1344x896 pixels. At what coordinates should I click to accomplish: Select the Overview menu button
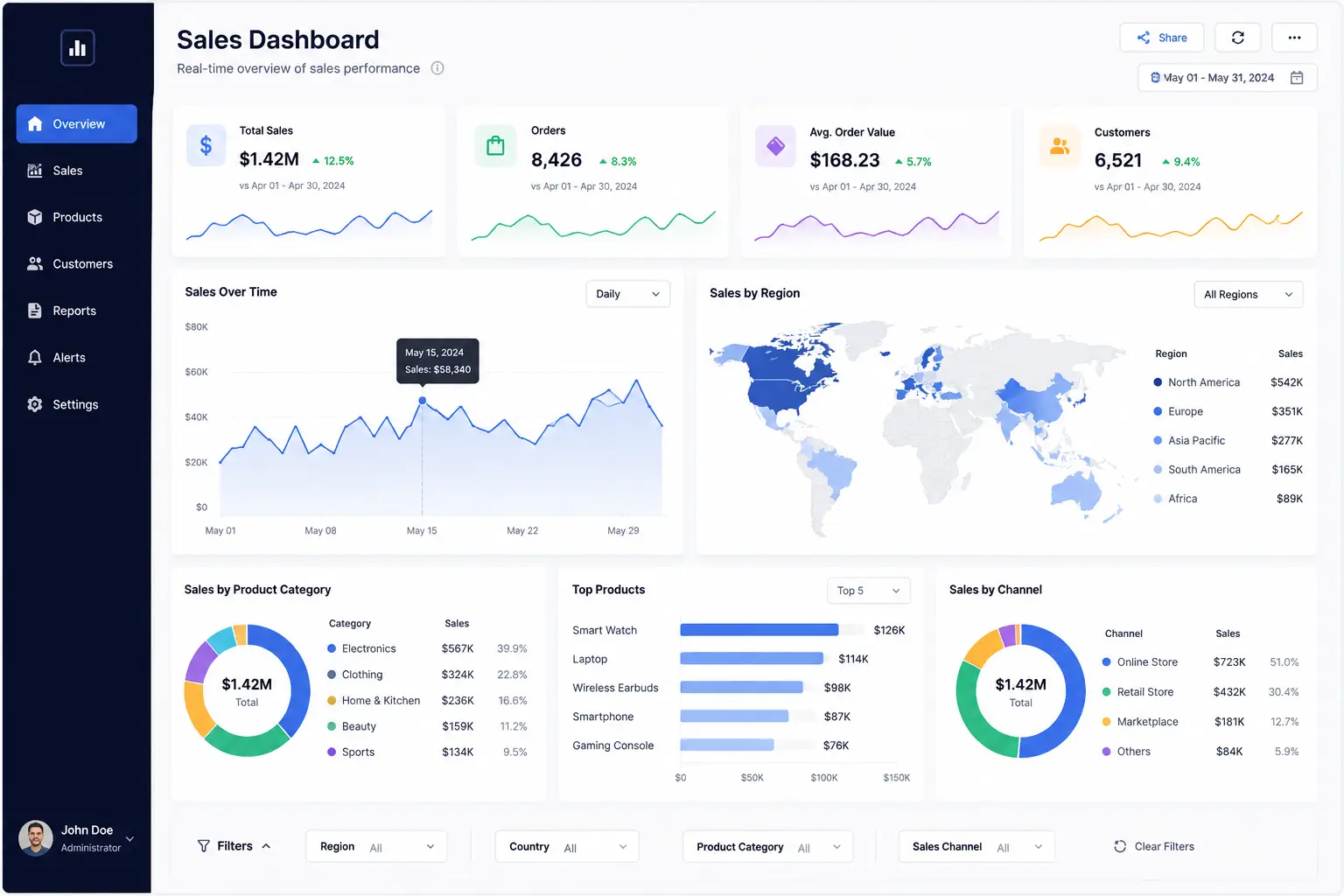tap(76, 124)
